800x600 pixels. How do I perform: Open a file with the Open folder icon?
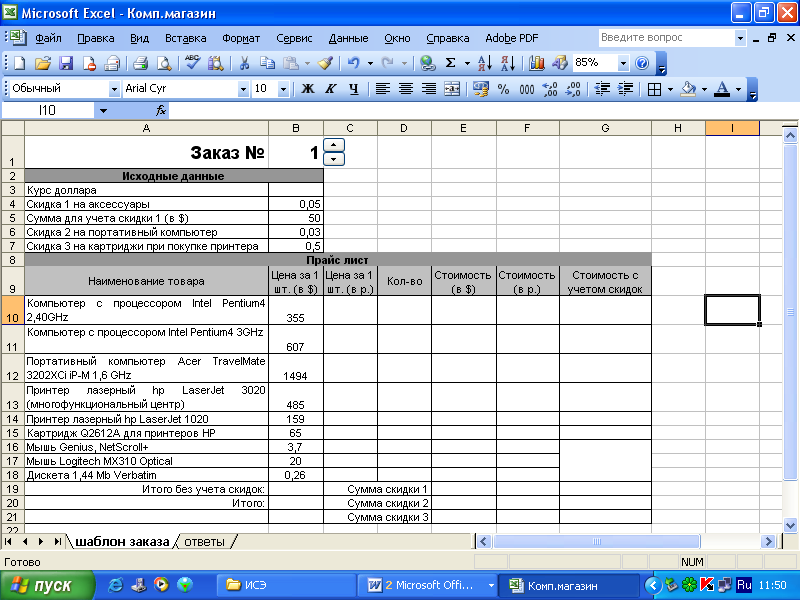(43, 63)
